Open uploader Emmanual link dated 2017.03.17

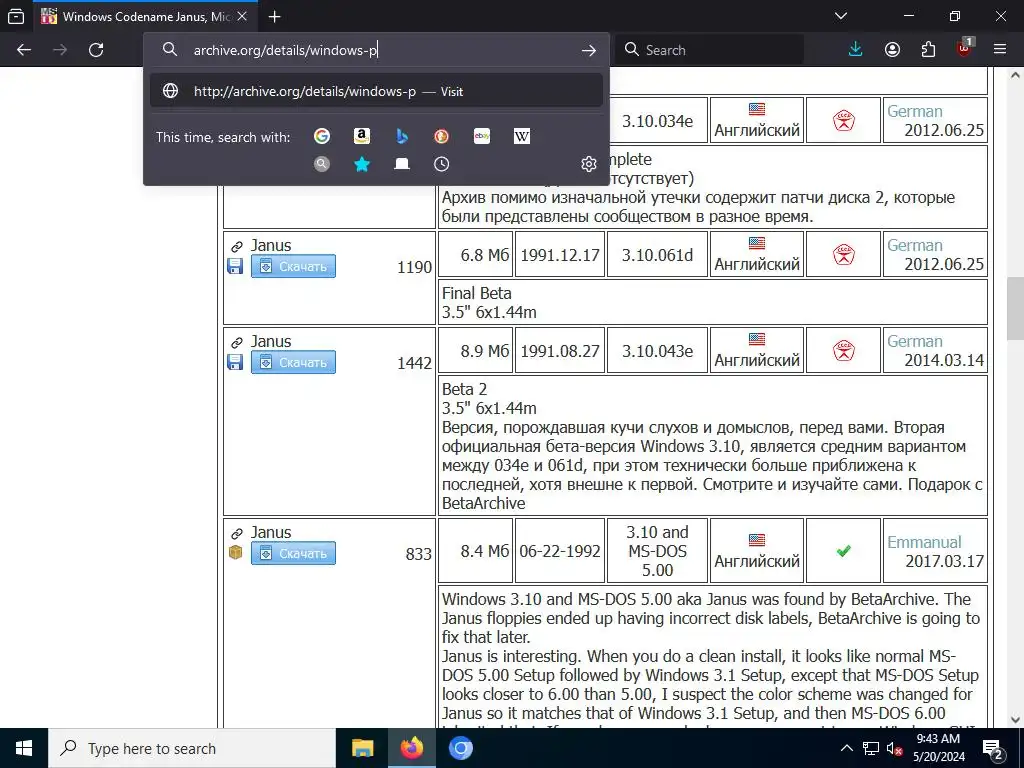[924, 542]
